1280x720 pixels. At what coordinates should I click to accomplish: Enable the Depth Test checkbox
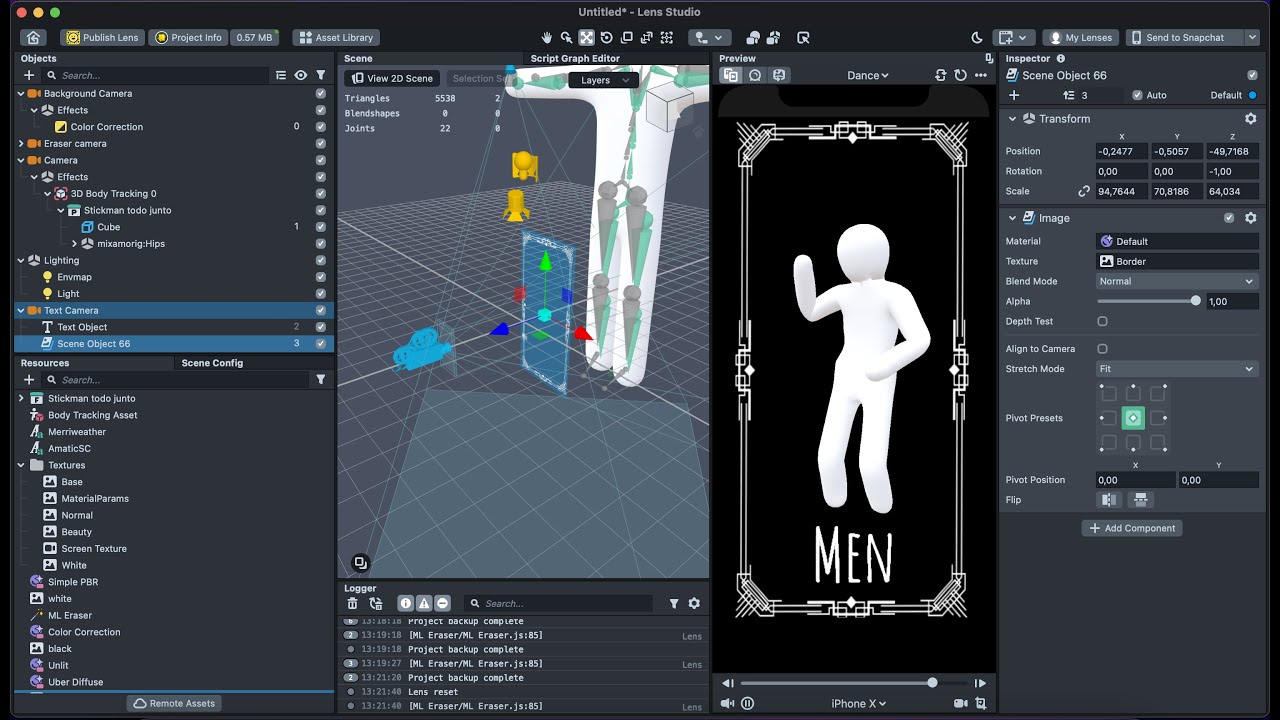pyautogui.click(x=1102, y=321)
